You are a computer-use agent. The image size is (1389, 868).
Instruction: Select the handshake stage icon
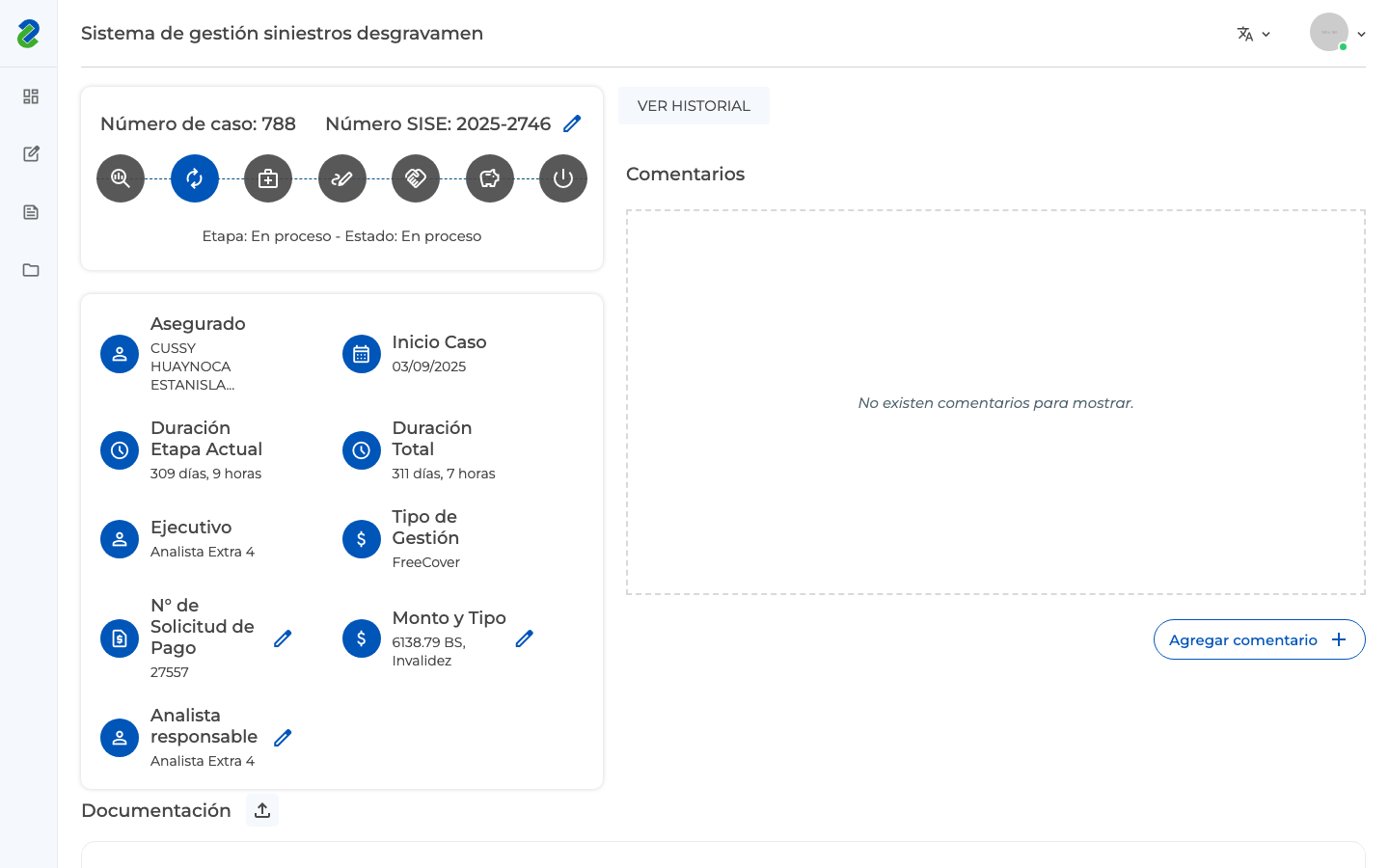[x=416, y=178]
